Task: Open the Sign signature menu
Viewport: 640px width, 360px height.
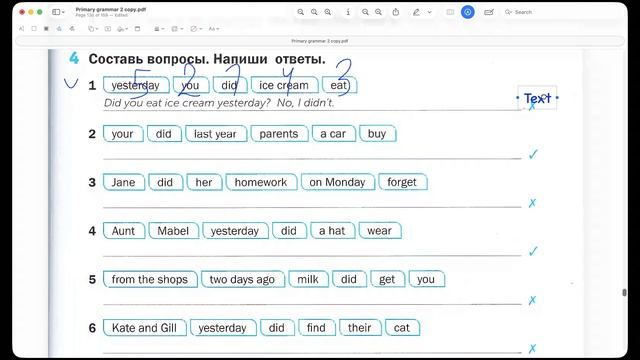Action: tap(122, 29)
